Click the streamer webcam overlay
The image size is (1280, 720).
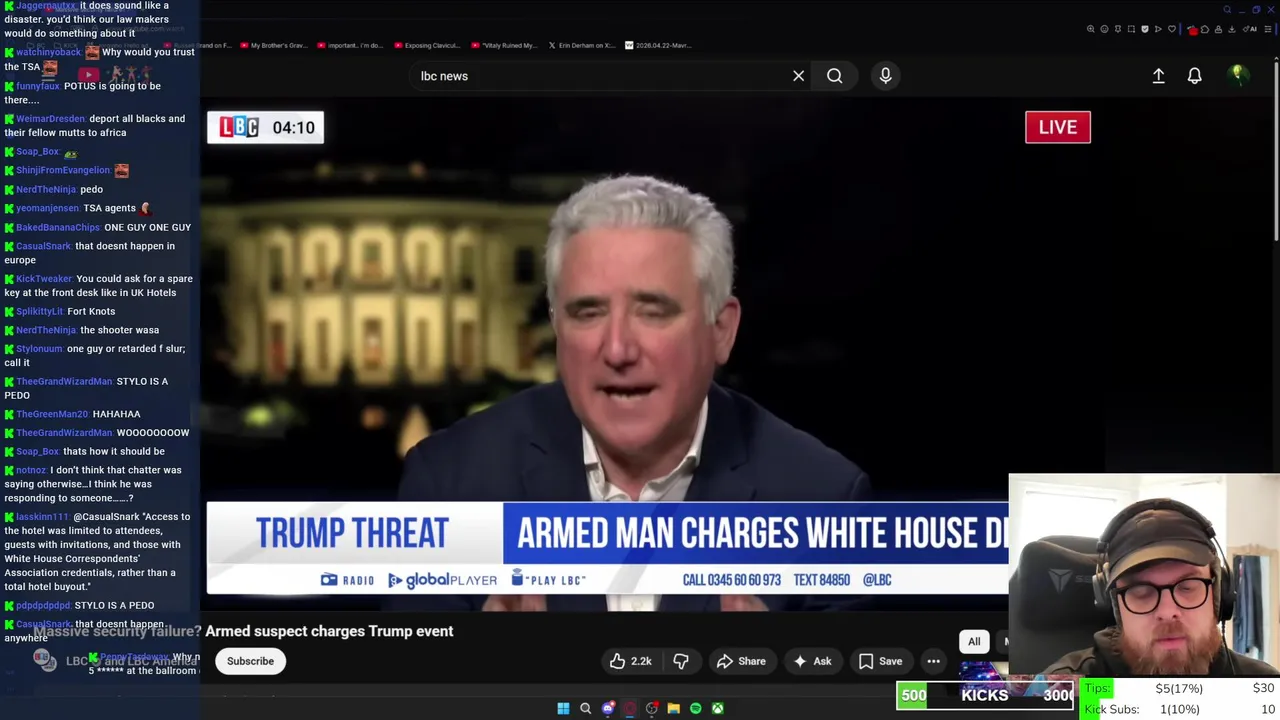pos(1144,575)
